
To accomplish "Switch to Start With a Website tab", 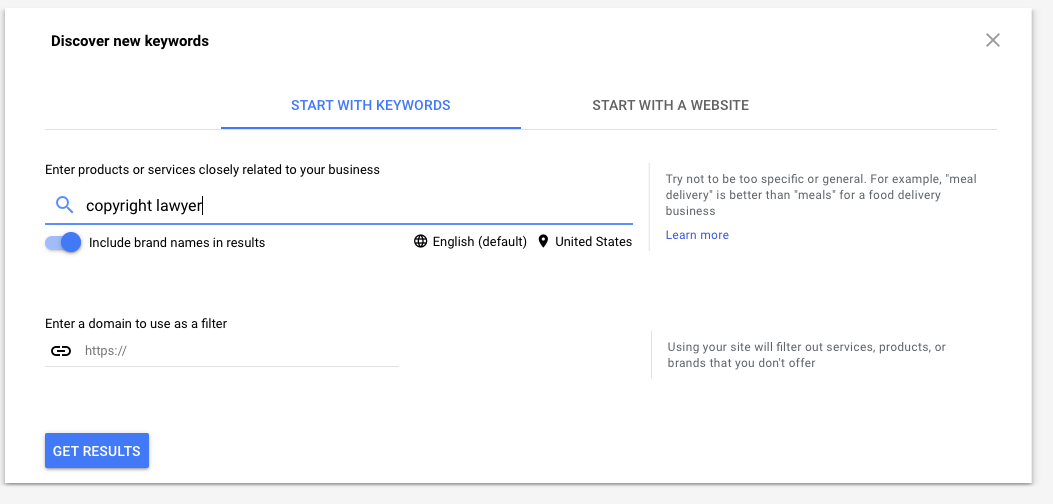I will tap(670, 106).
